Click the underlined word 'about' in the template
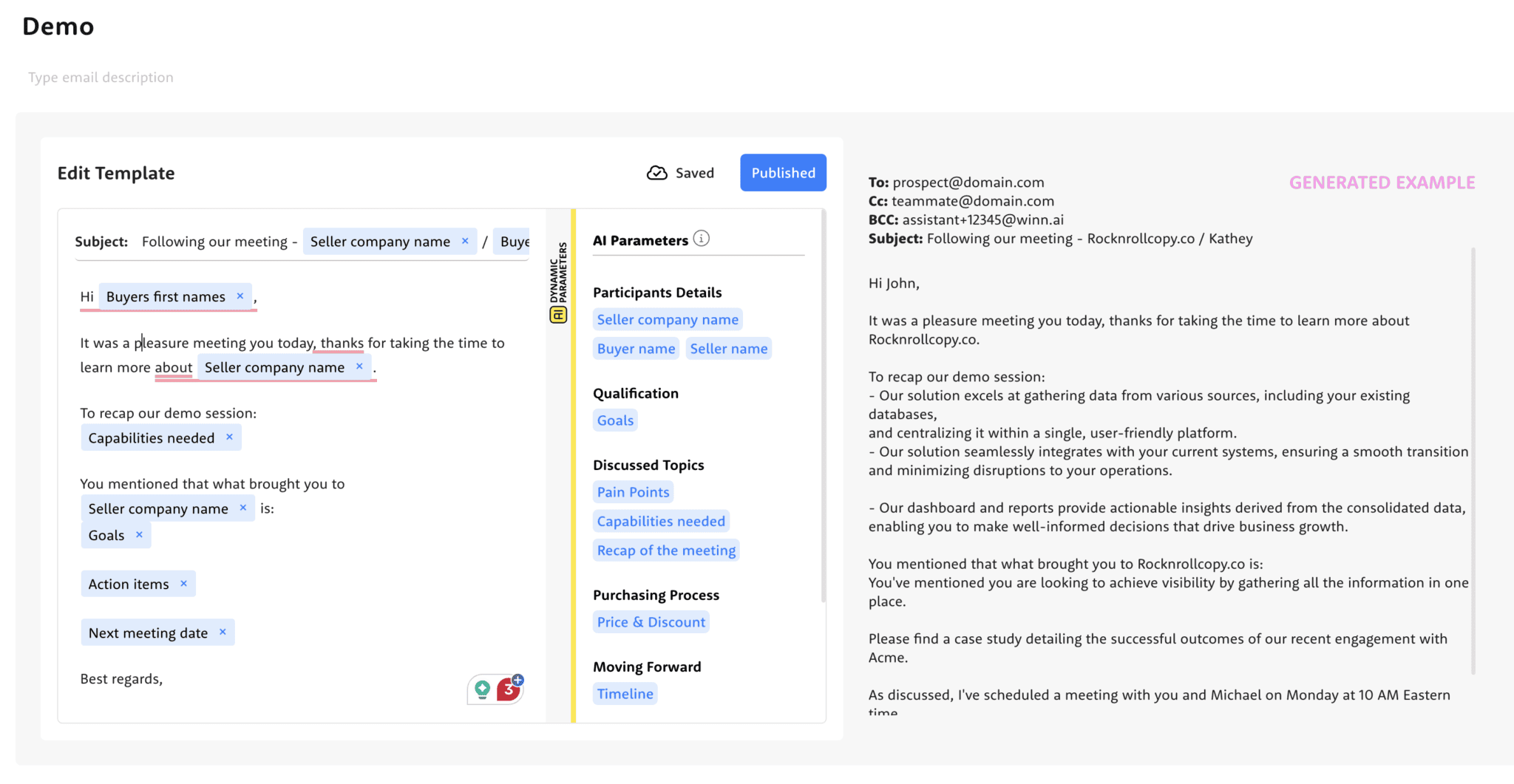 pos(174,367)
